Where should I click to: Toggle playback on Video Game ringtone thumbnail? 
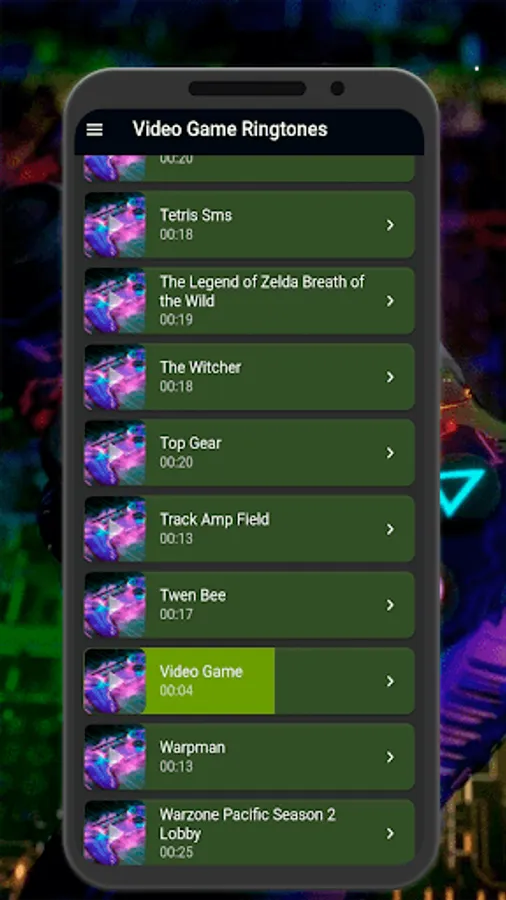click(115, 681)
